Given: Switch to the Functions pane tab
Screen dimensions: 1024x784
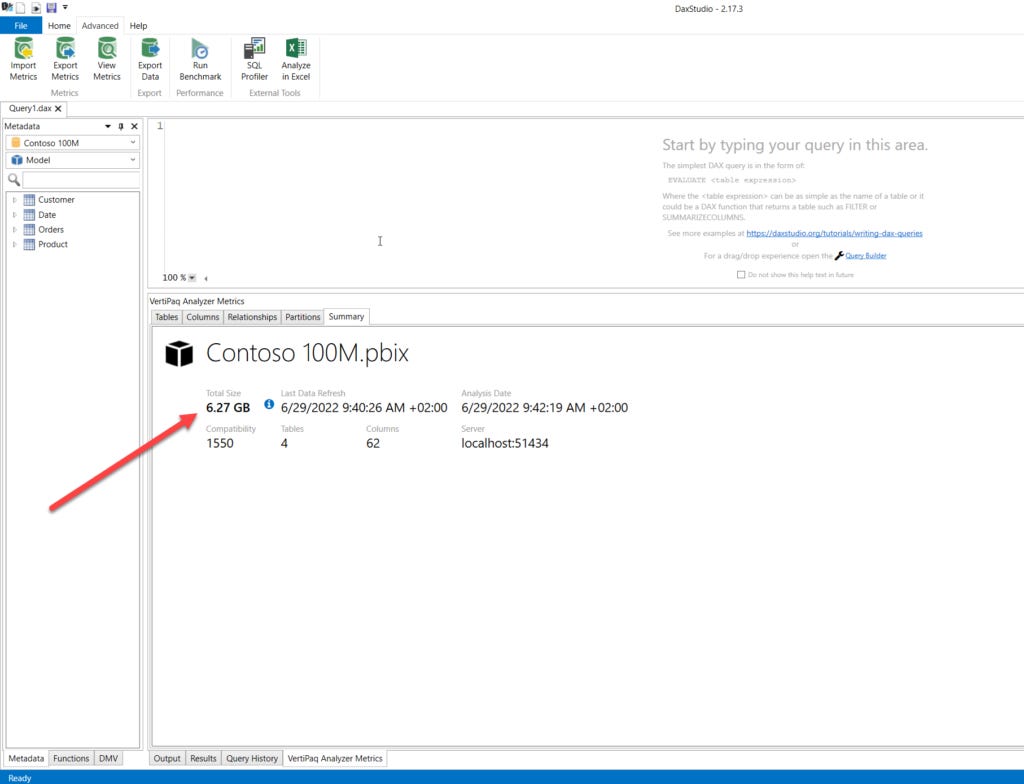Looking at the screenshot, I should pyautogui.click(x=71, y=758).
